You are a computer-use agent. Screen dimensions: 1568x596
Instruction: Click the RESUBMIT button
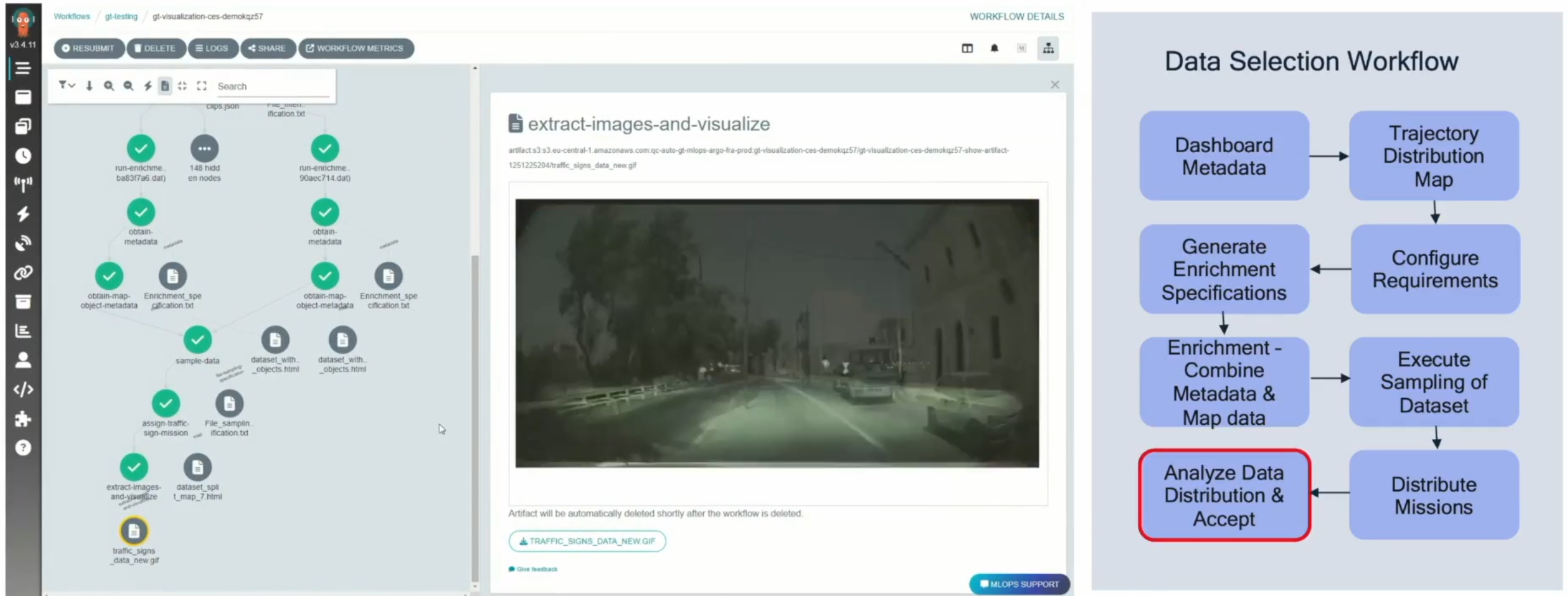(89, 48)
